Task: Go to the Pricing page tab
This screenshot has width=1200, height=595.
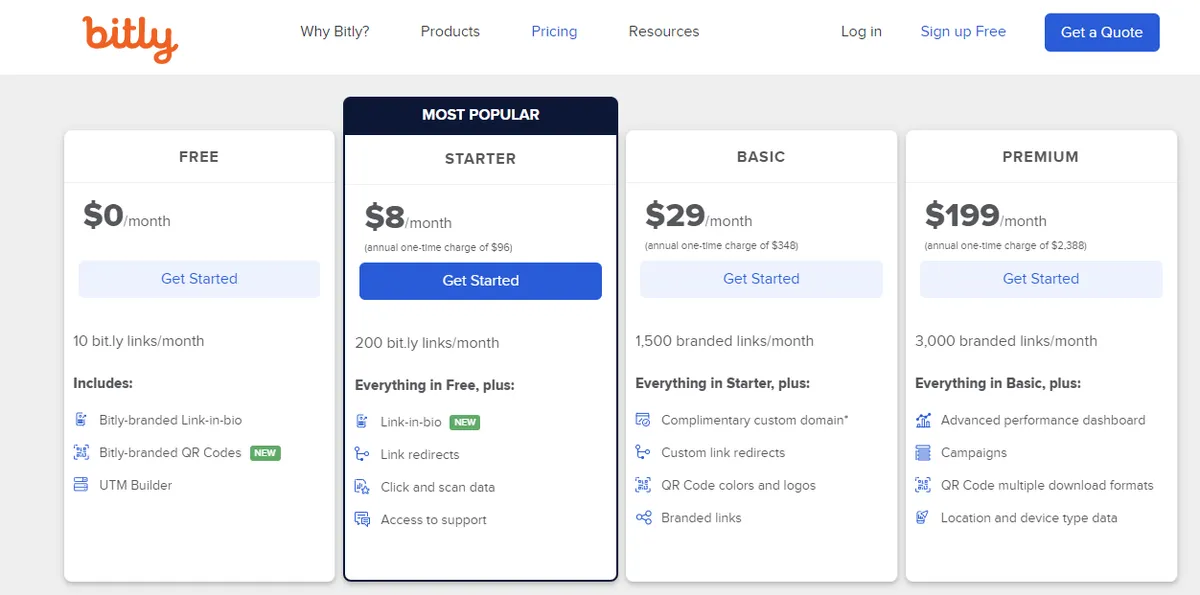Action: [554, 31]
